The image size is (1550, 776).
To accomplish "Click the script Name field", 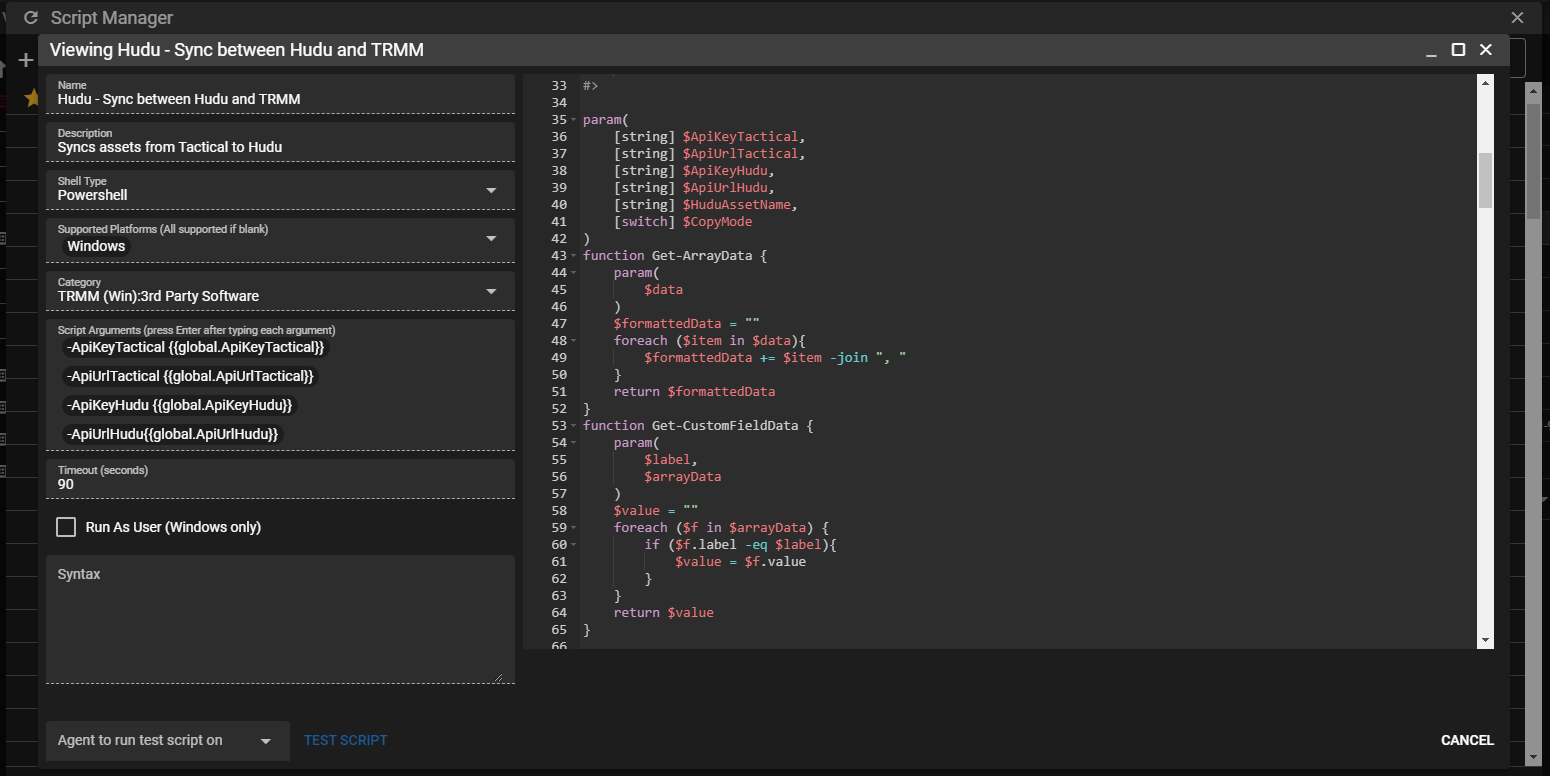I will [x=280, y=93].
